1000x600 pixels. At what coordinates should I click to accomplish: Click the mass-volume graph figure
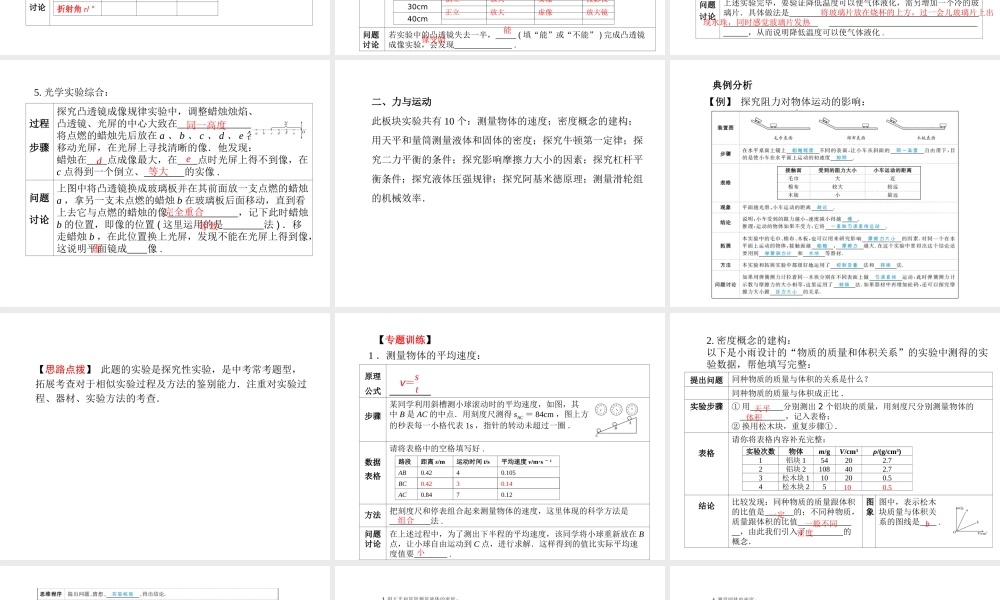(969, 520)
